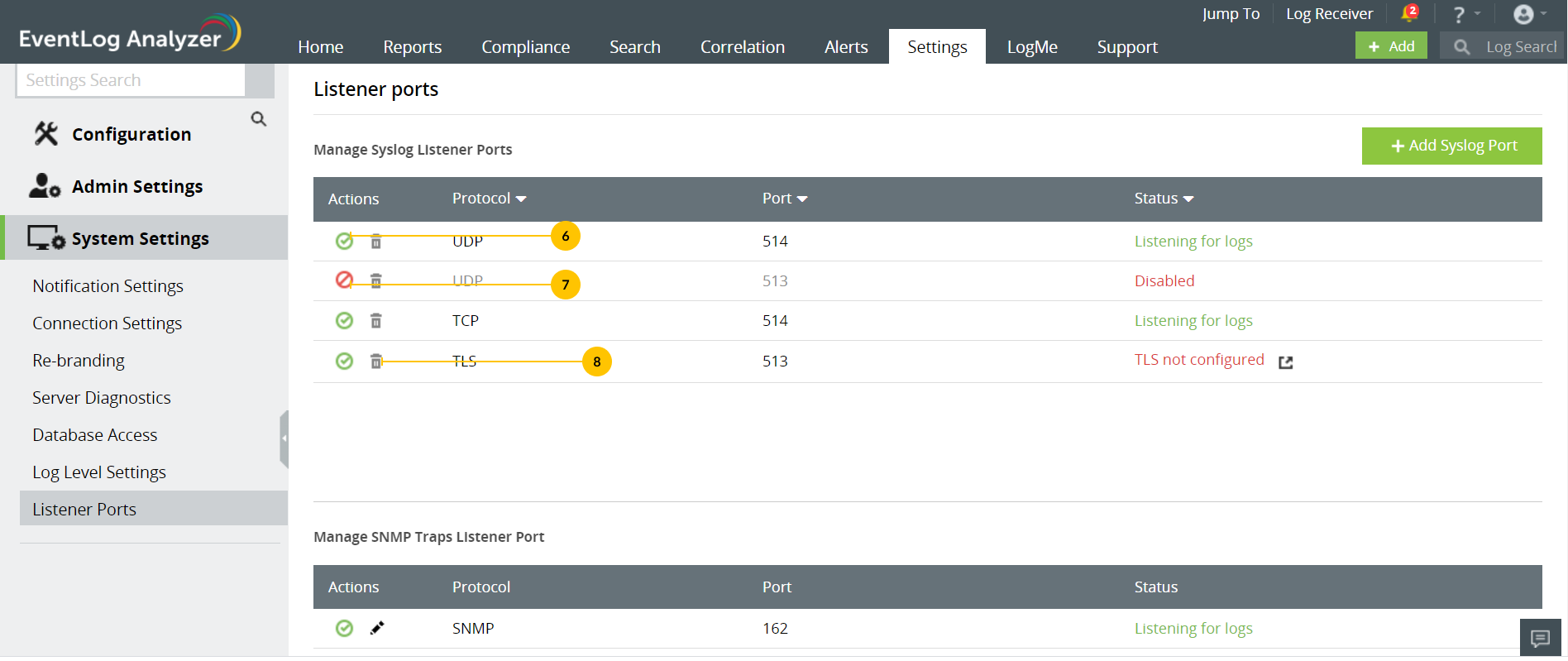The width and height of the screenshot is (1568, 661).
Task: Open Server Diagnostics settings
Action: [x=102, y=398]
